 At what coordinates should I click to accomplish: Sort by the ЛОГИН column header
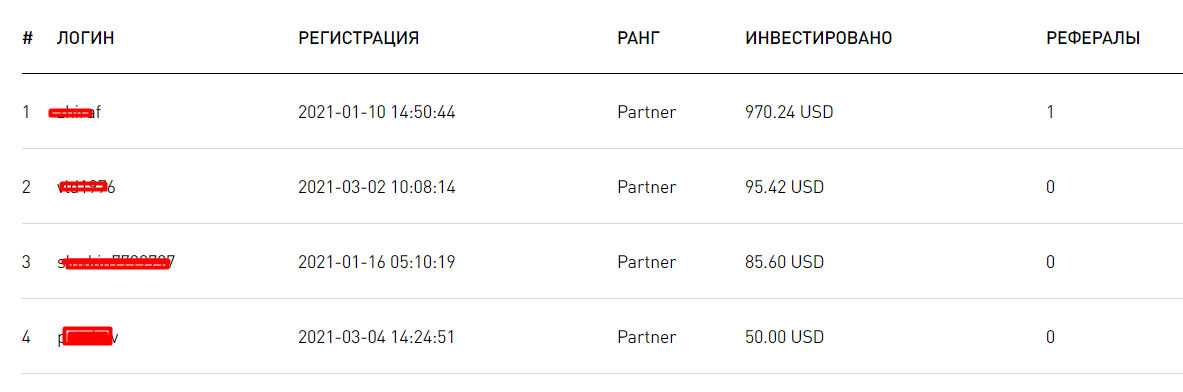tap(85, 38)
